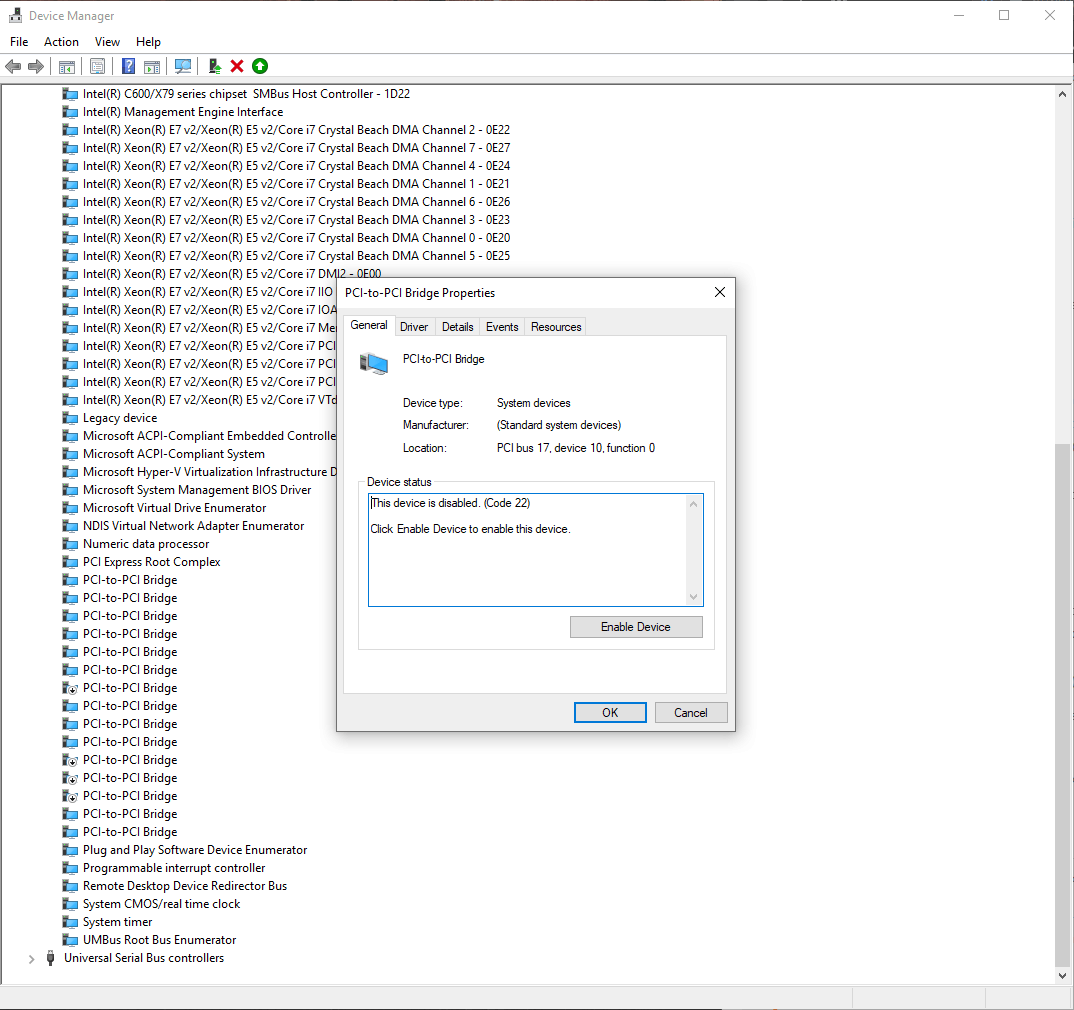The width and height of the screenshot is (1074, 1010).
Task: Toggle the Show/Hide Console Tree toolbar icon
Action: point(66,66)
